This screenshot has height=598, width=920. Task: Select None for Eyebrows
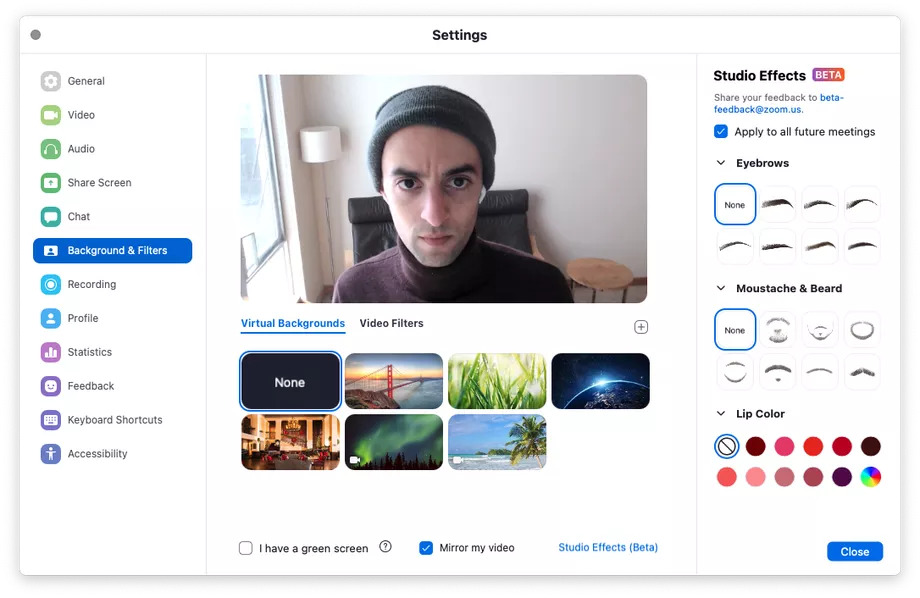(x=735, y=204)
